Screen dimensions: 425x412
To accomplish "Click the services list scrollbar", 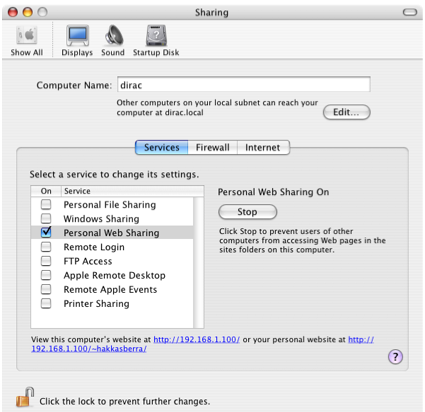I will pos(199,263).
